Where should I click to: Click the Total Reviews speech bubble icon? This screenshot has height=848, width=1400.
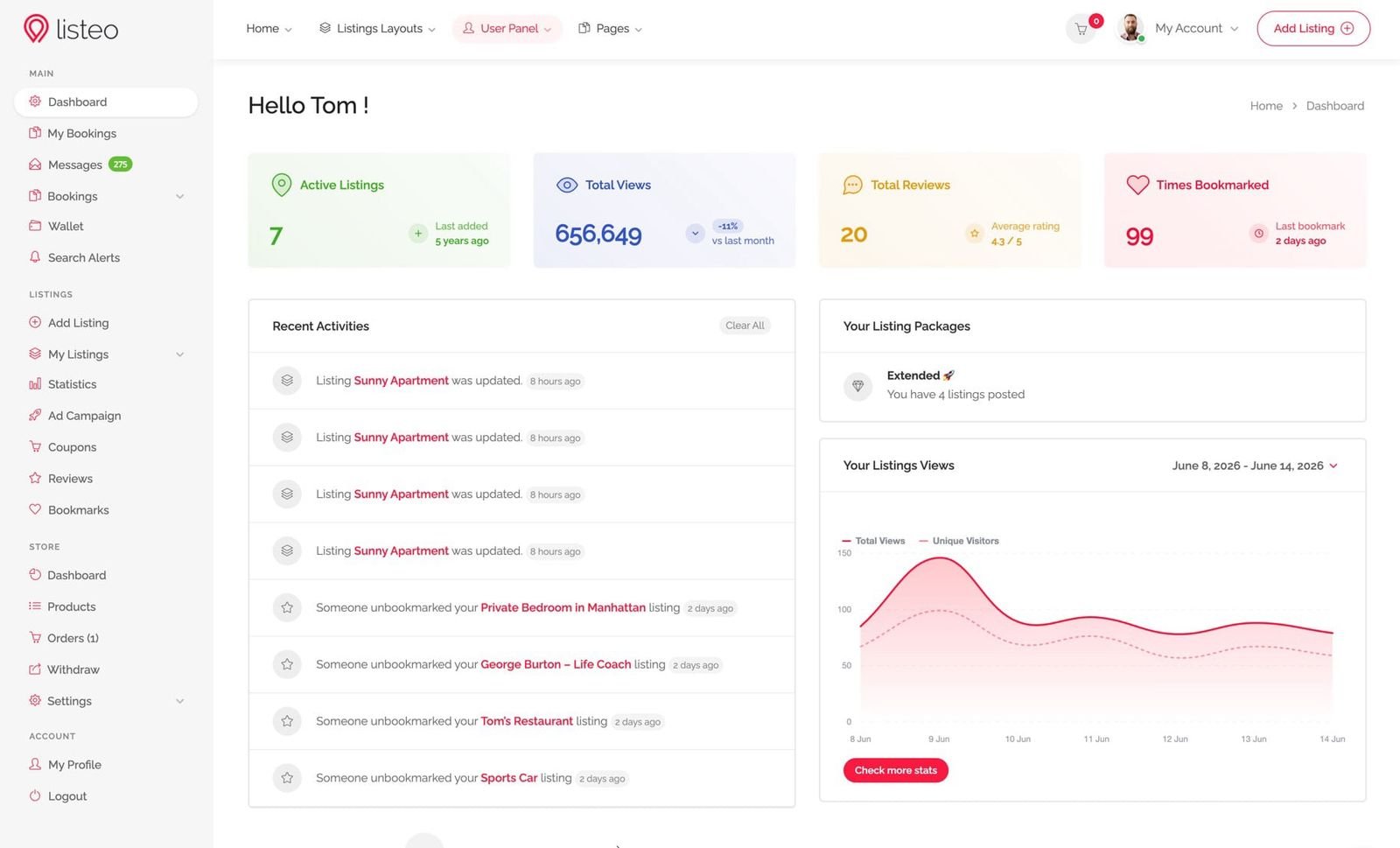(x=852, y=185)
